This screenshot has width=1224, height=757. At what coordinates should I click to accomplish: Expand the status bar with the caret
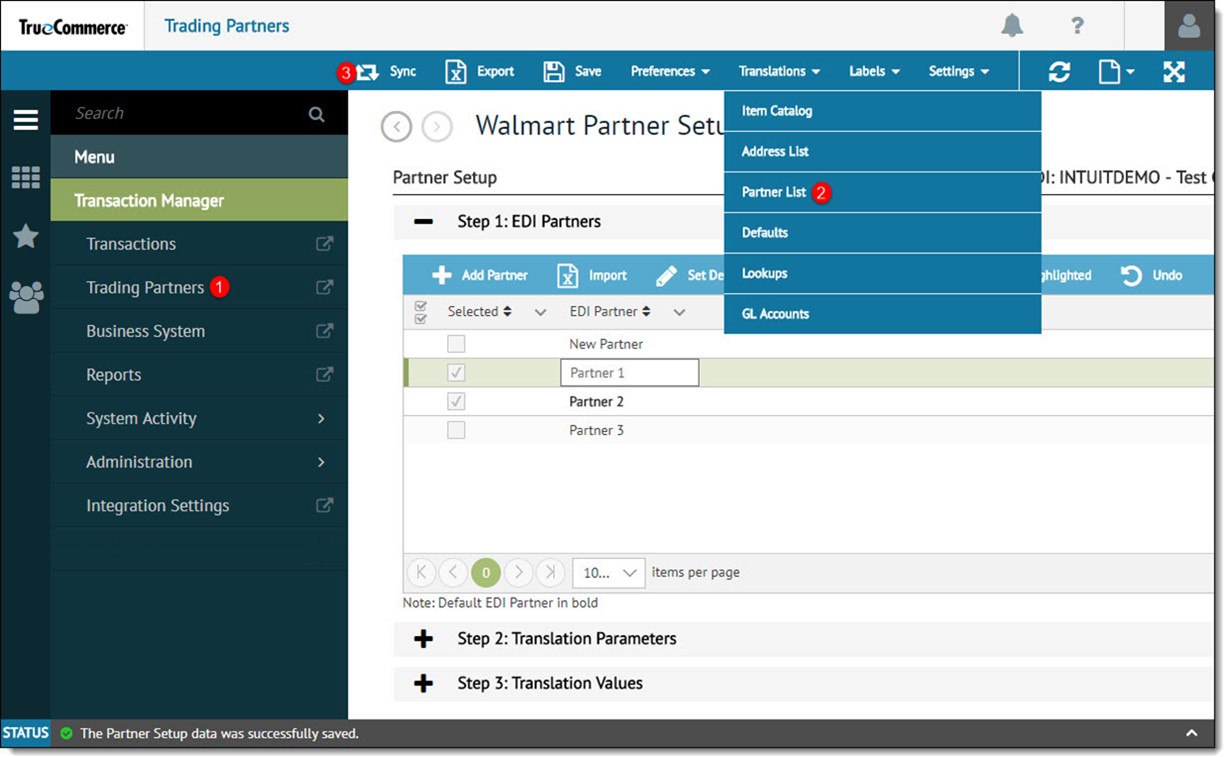tap(1192, 733)
